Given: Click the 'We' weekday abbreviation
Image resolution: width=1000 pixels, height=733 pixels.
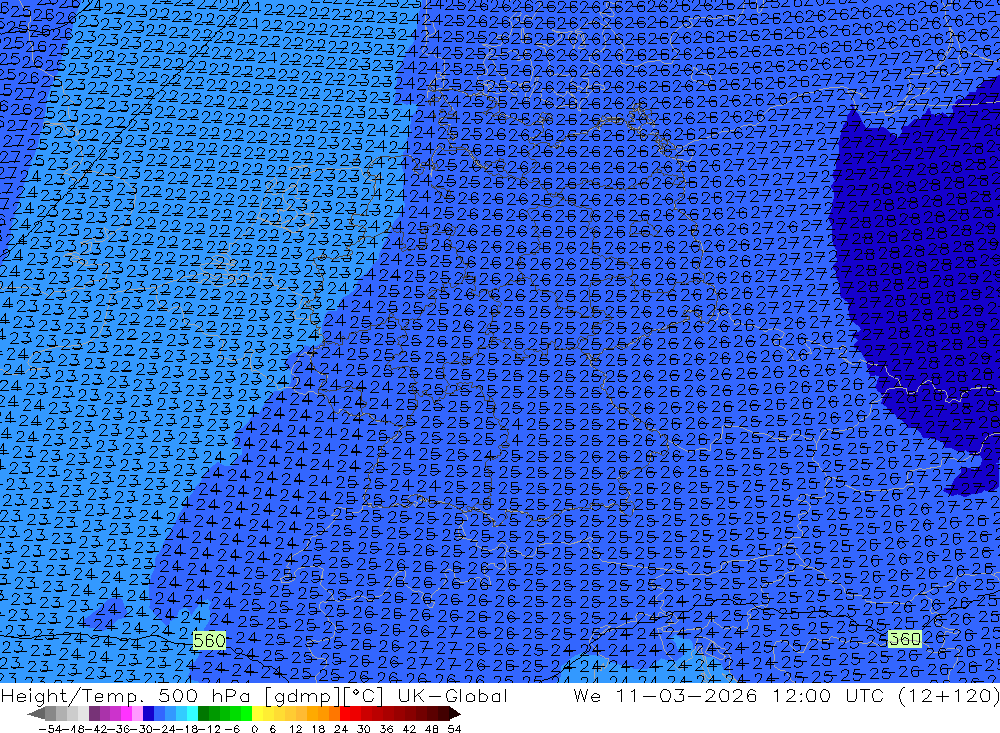Looking at the screenshot, I should (x=587, y=695).
